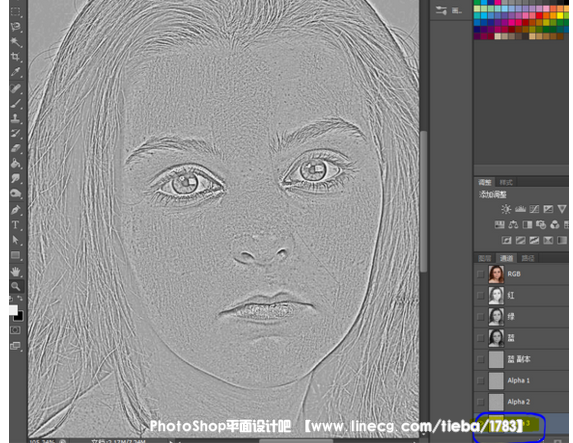Add a Color Balance adjustment
Image resolution: width=573 pixels, height=443 pixels.
coord(513,224)
